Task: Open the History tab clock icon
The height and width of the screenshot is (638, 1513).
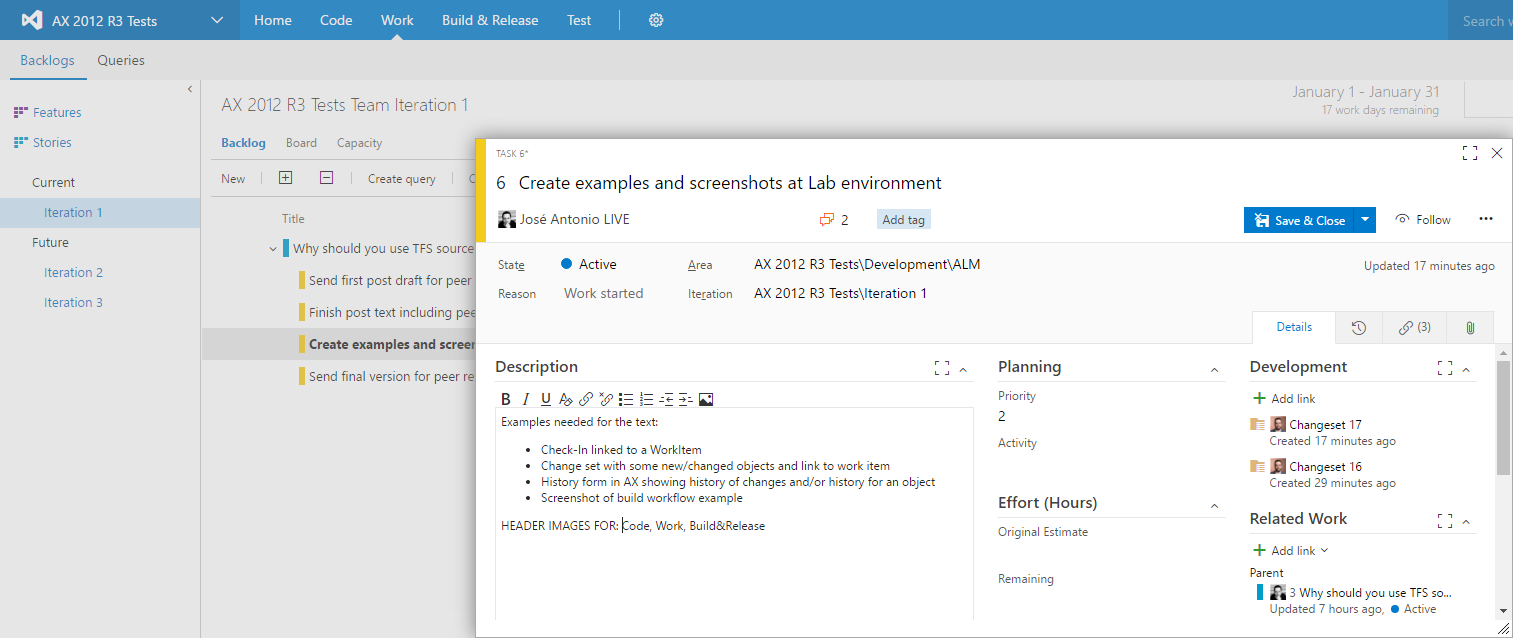Action: [1359, 327]
